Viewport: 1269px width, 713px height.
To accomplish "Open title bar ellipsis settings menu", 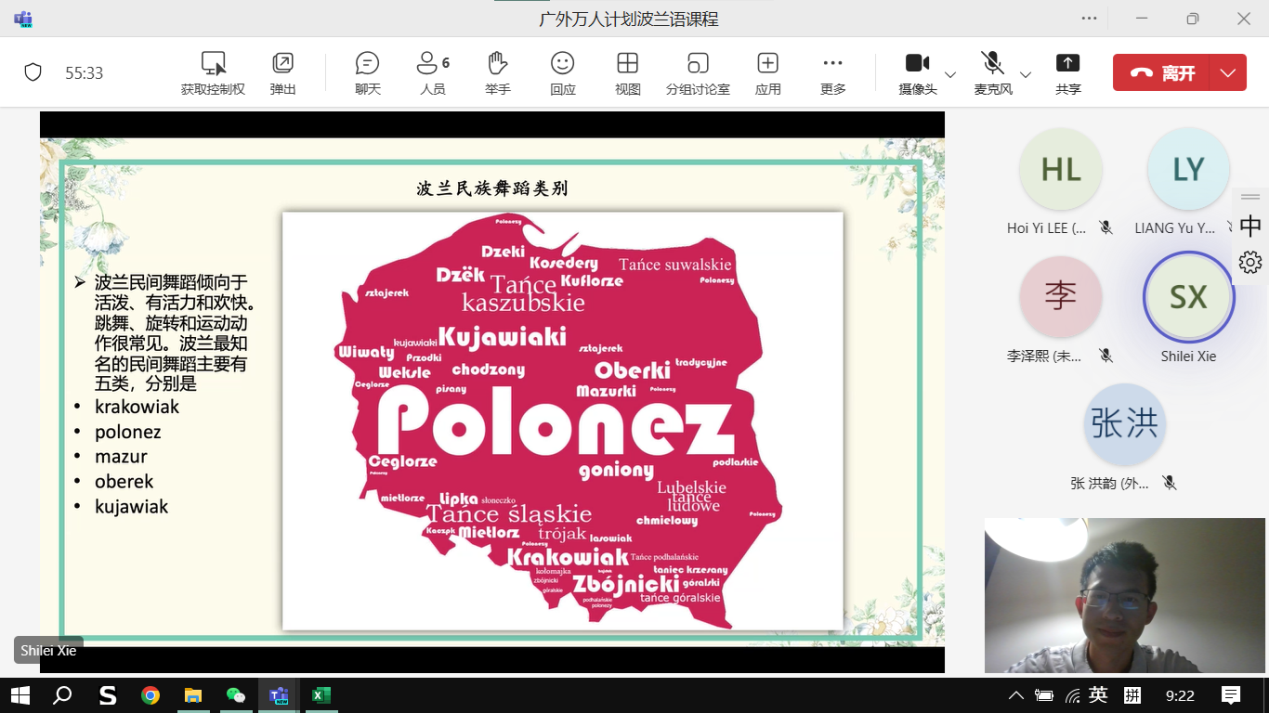I will [1089, 19].
